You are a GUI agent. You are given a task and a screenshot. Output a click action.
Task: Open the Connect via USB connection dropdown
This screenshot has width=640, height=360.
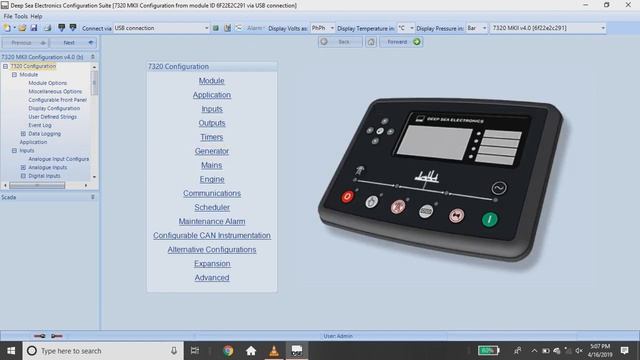tap(206, 28)
